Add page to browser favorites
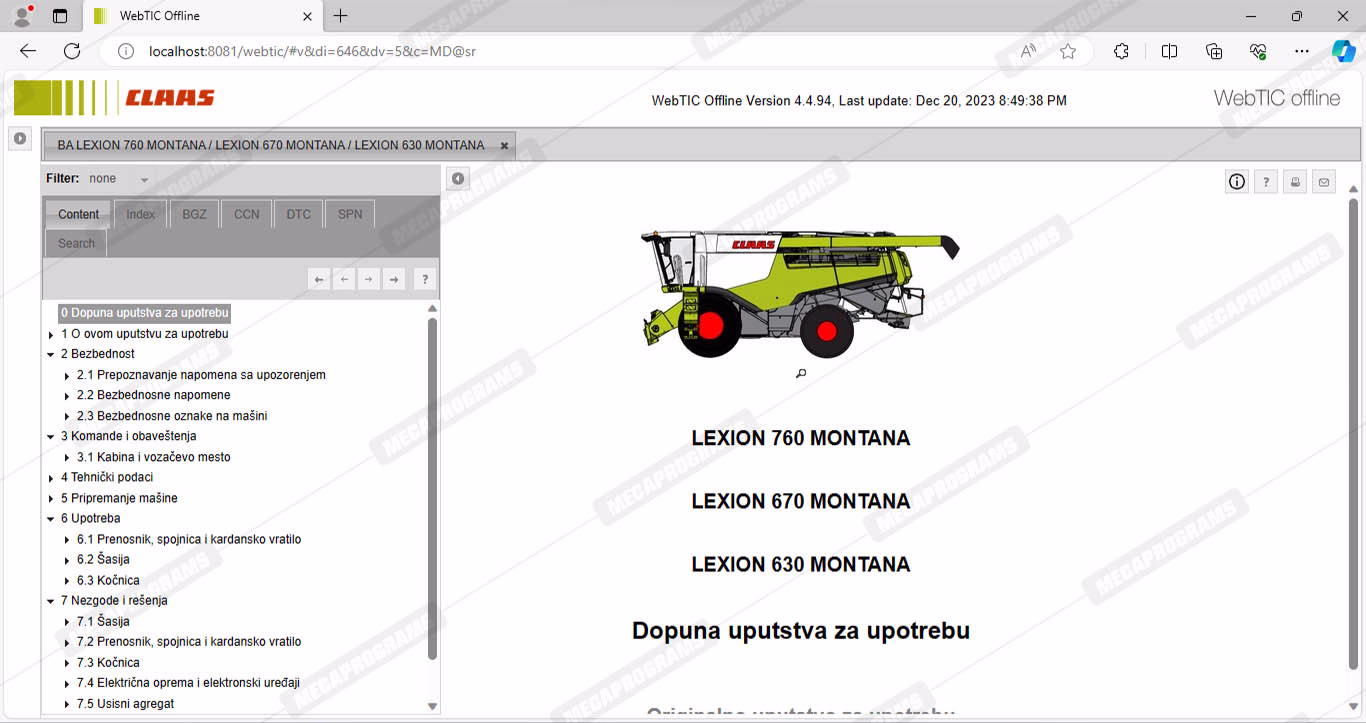This screenshot has height=723, width=1366. pos(1068,51)
